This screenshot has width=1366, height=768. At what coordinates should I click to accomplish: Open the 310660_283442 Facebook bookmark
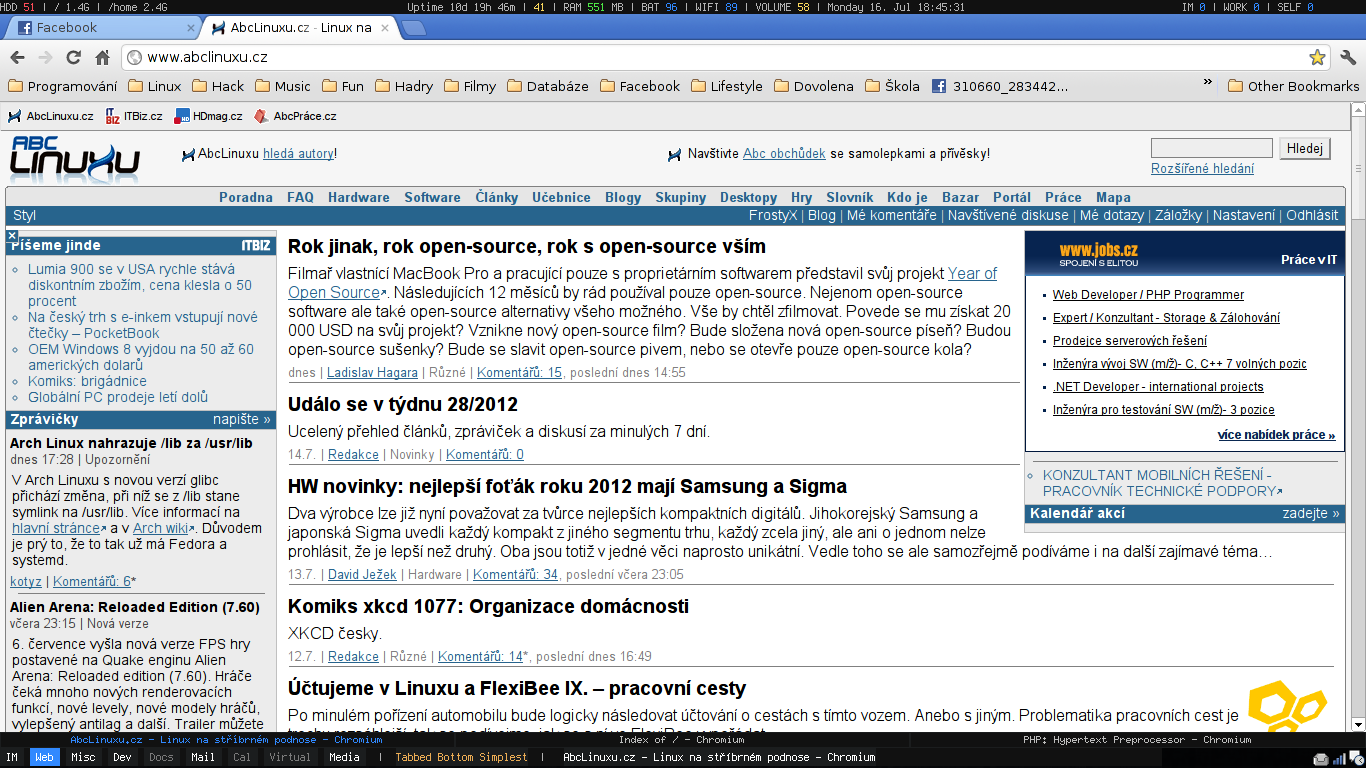coord(1000,86)
